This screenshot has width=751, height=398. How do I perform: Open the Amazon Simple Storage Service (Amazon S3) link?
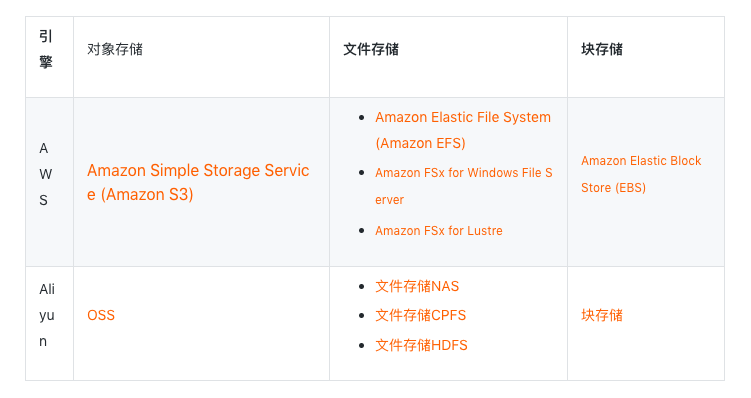pos(198,182)
